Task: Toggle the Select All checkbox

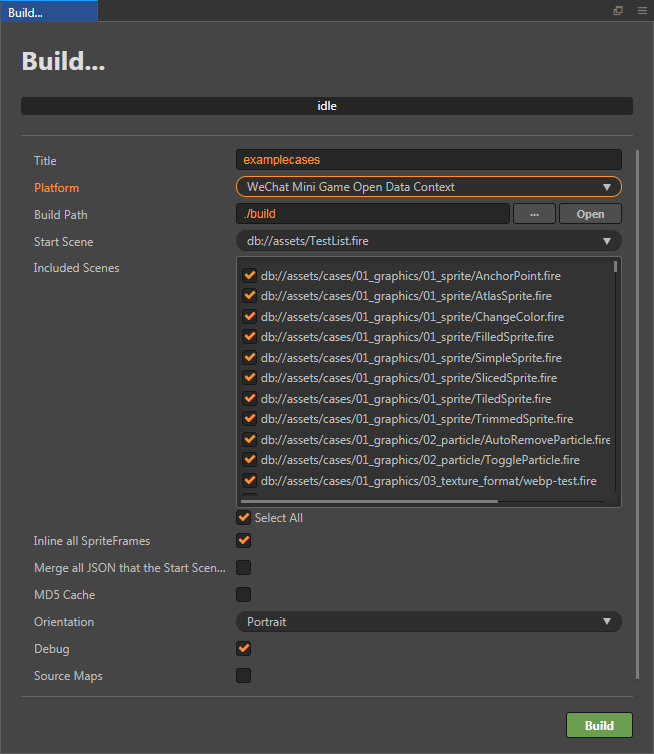Action: [x=243, y=517]
